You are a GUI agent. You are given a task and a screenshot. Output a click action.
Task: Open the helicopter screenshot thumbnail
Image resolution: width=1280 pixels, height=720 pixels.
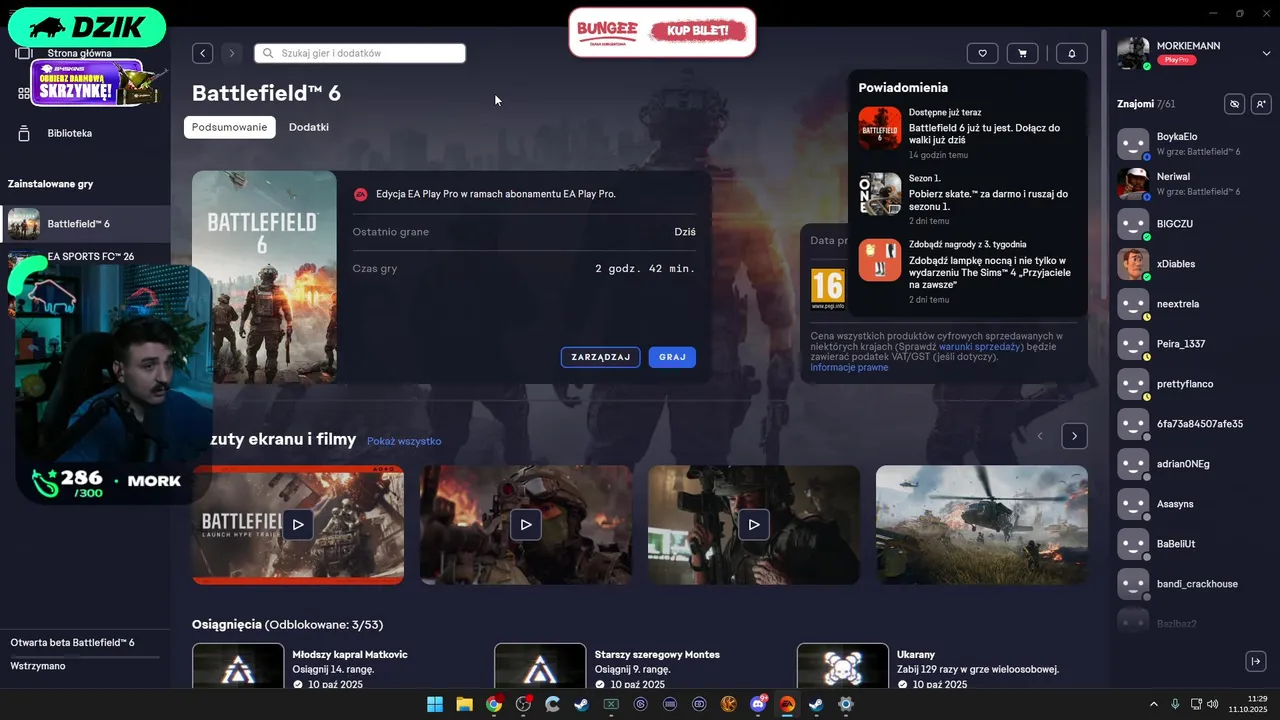982,524
